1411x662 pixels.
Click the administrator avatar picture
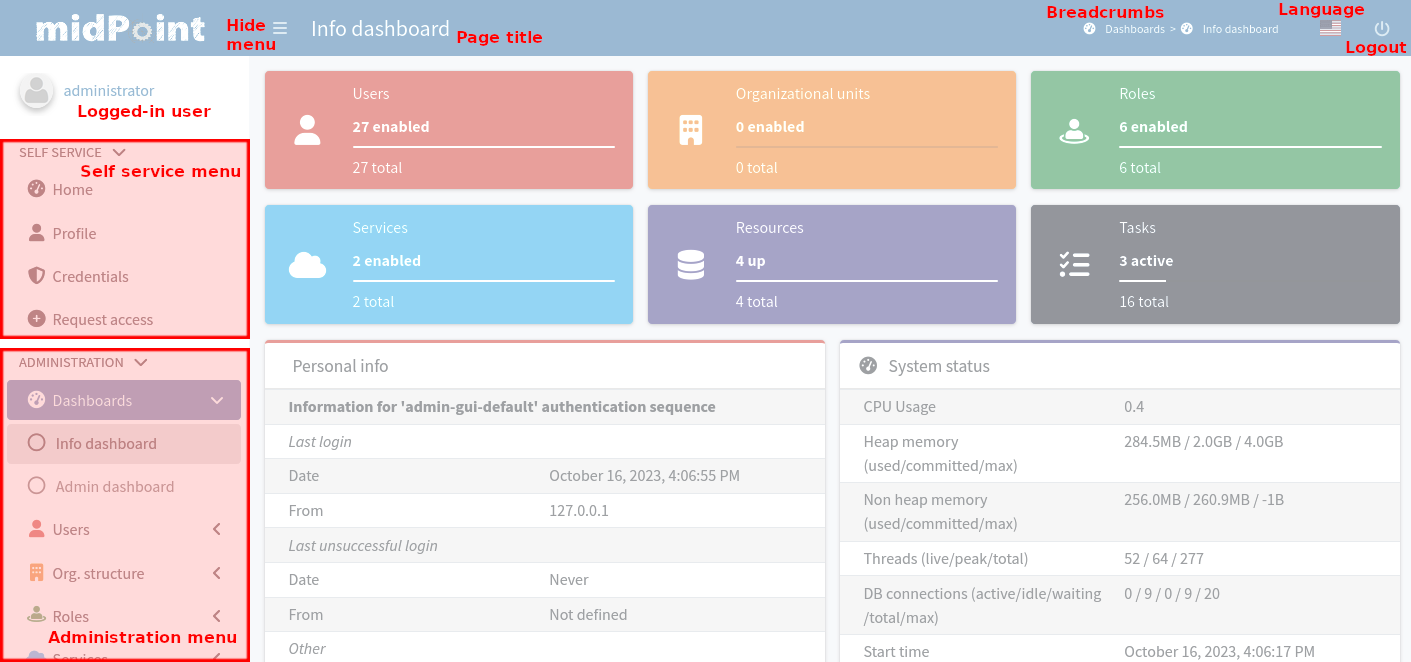[x=36, y=92]
